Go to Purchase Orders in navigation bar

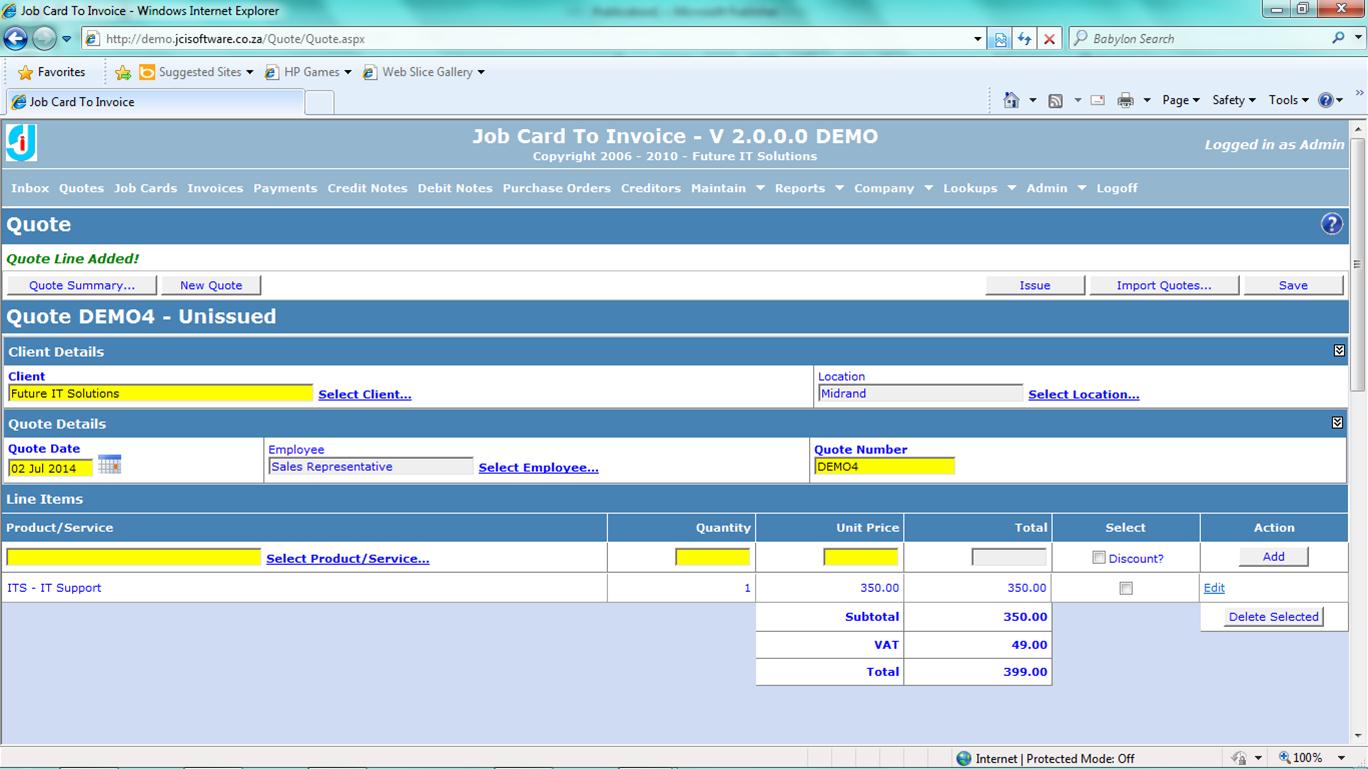(x=556, y=188)
